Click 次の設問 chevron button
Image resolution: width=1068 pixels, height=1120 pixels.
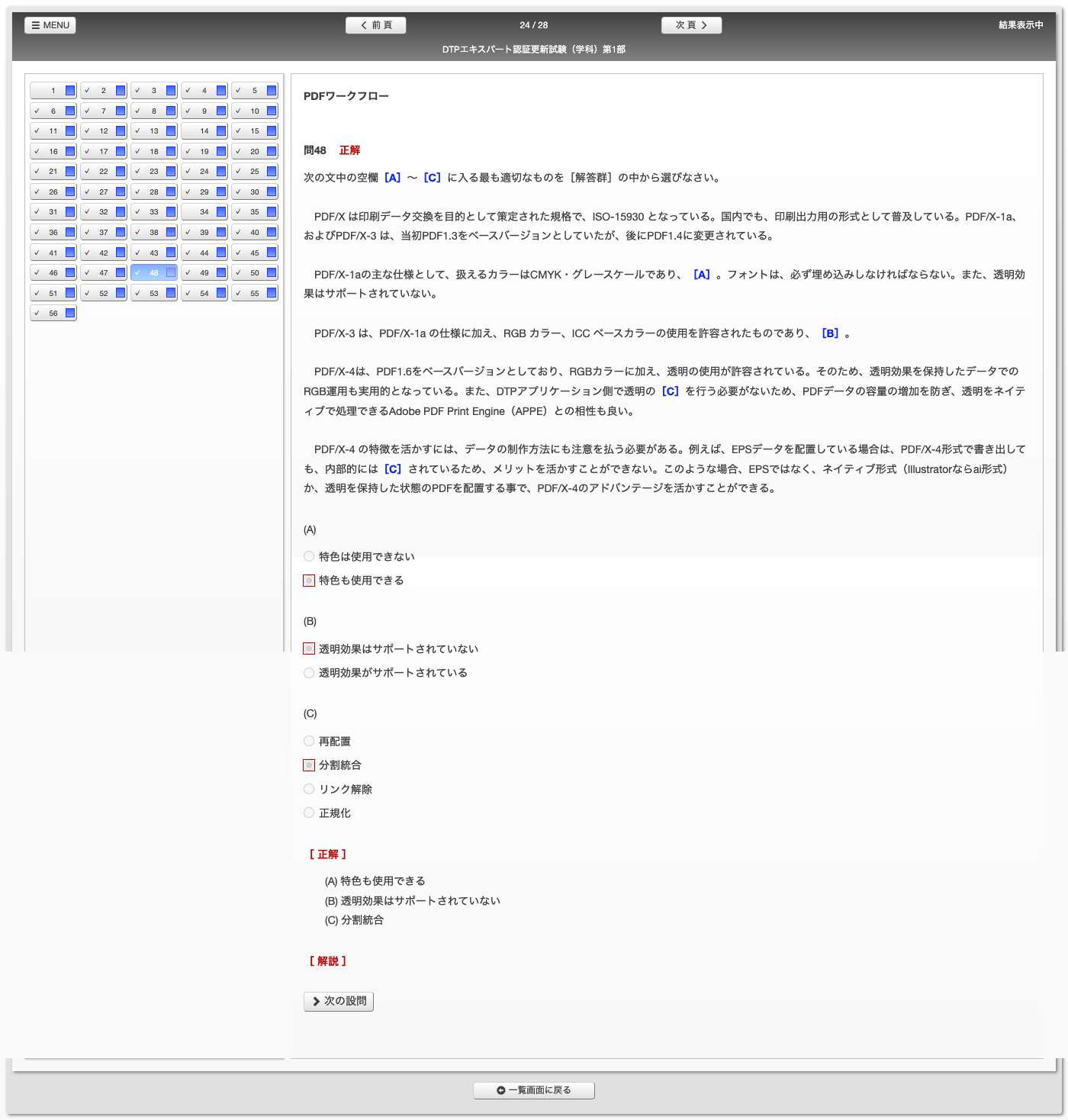tap(339, 1001)
